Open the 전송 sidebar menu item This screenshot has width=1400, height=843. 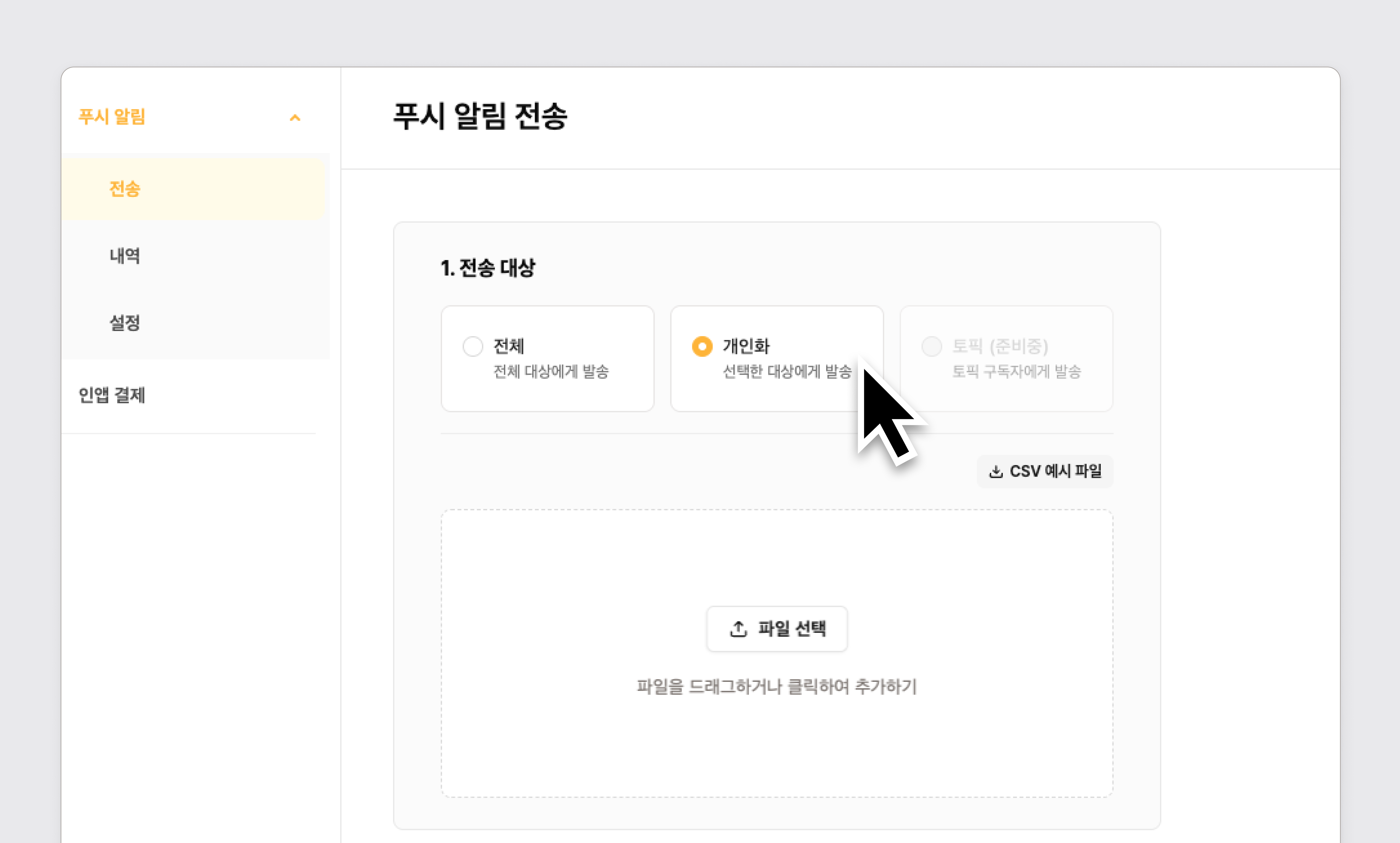click(x=125, y=189)
